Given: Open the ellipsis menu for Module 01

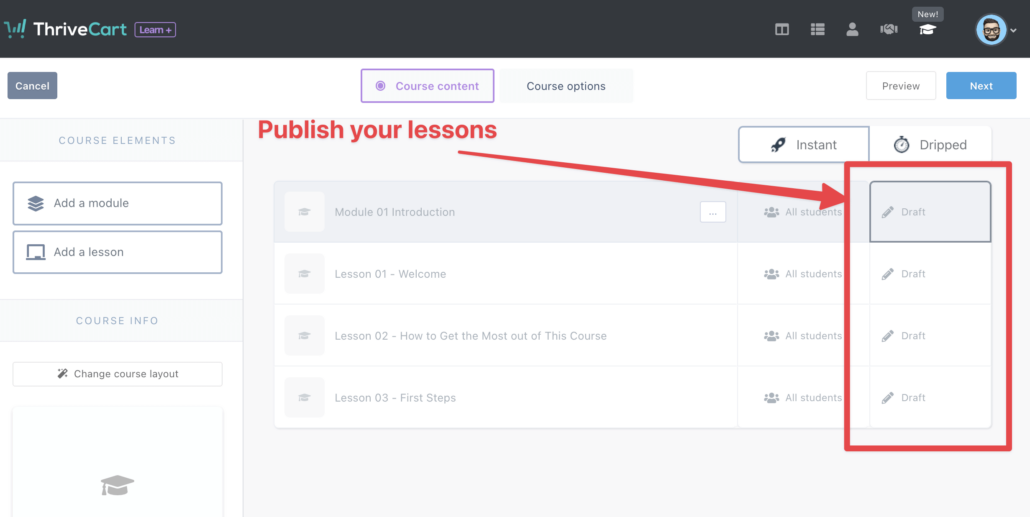Looking at the screenshot, I should (x=713, y=212).
